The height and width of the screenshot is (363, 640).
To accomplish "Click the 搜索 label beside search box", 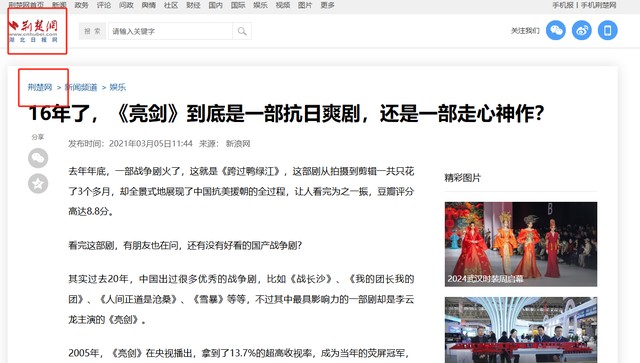I will [92, 31].
